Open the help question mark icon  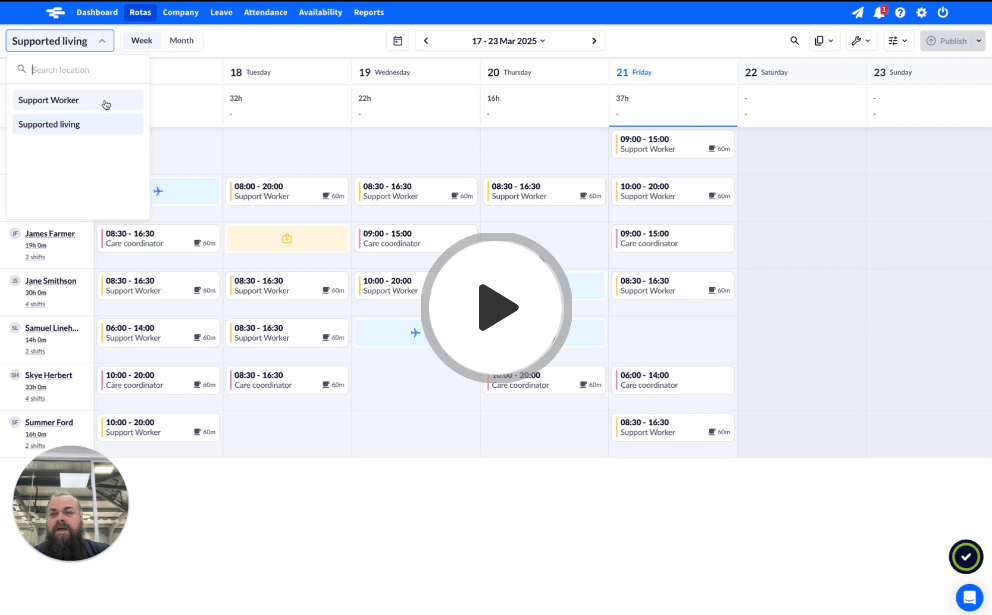point(900,13)
